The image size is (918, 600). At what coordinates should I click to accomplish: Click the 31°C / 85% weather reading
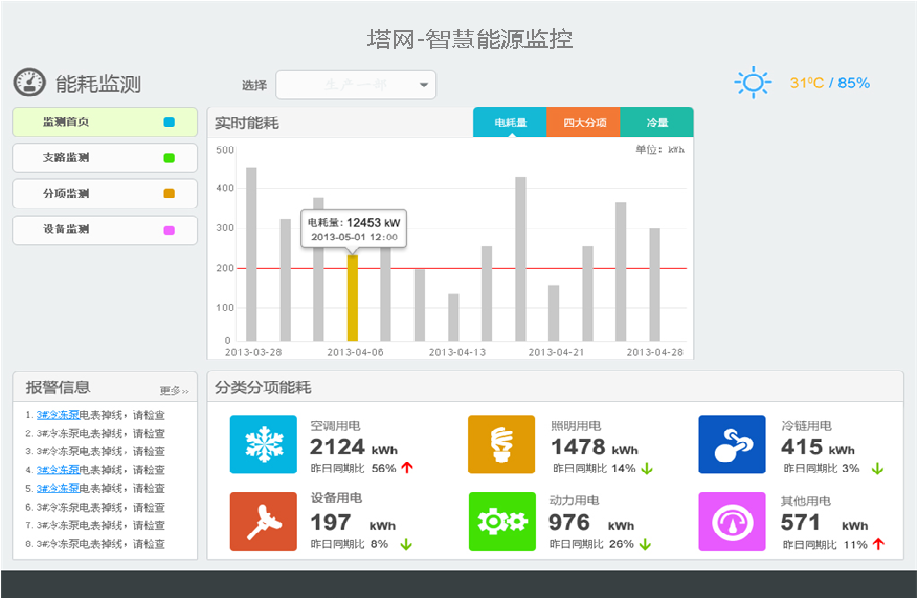829,83
